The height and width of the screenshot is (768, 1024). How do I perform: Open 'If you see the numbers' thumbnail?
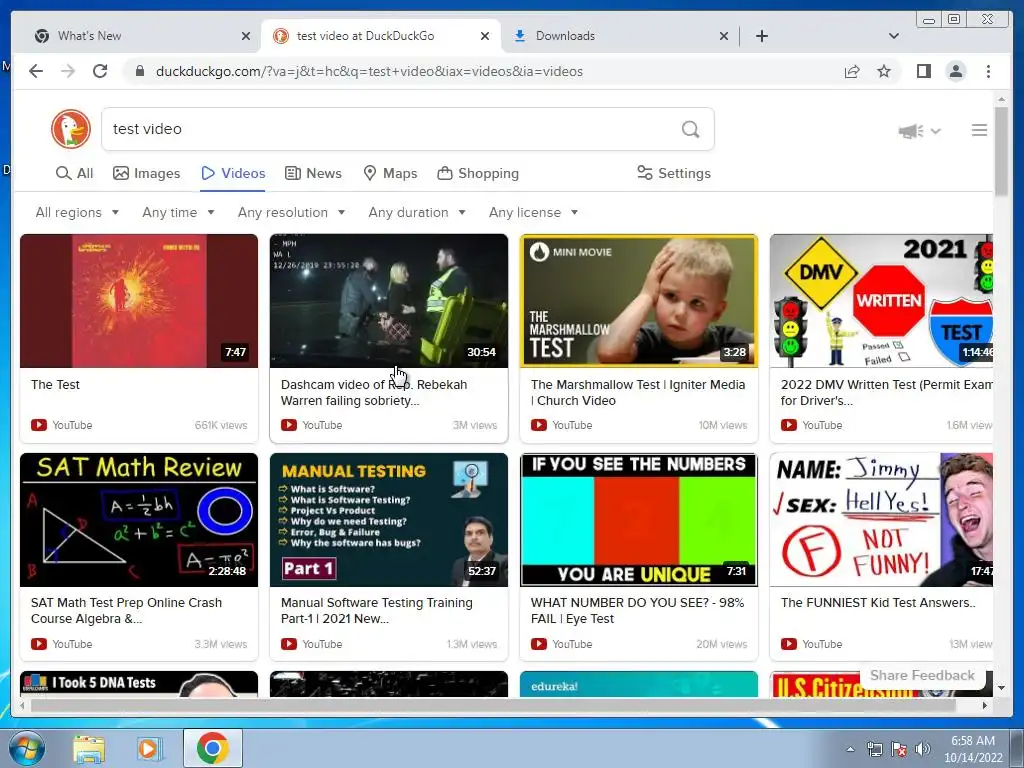(639, 520)
